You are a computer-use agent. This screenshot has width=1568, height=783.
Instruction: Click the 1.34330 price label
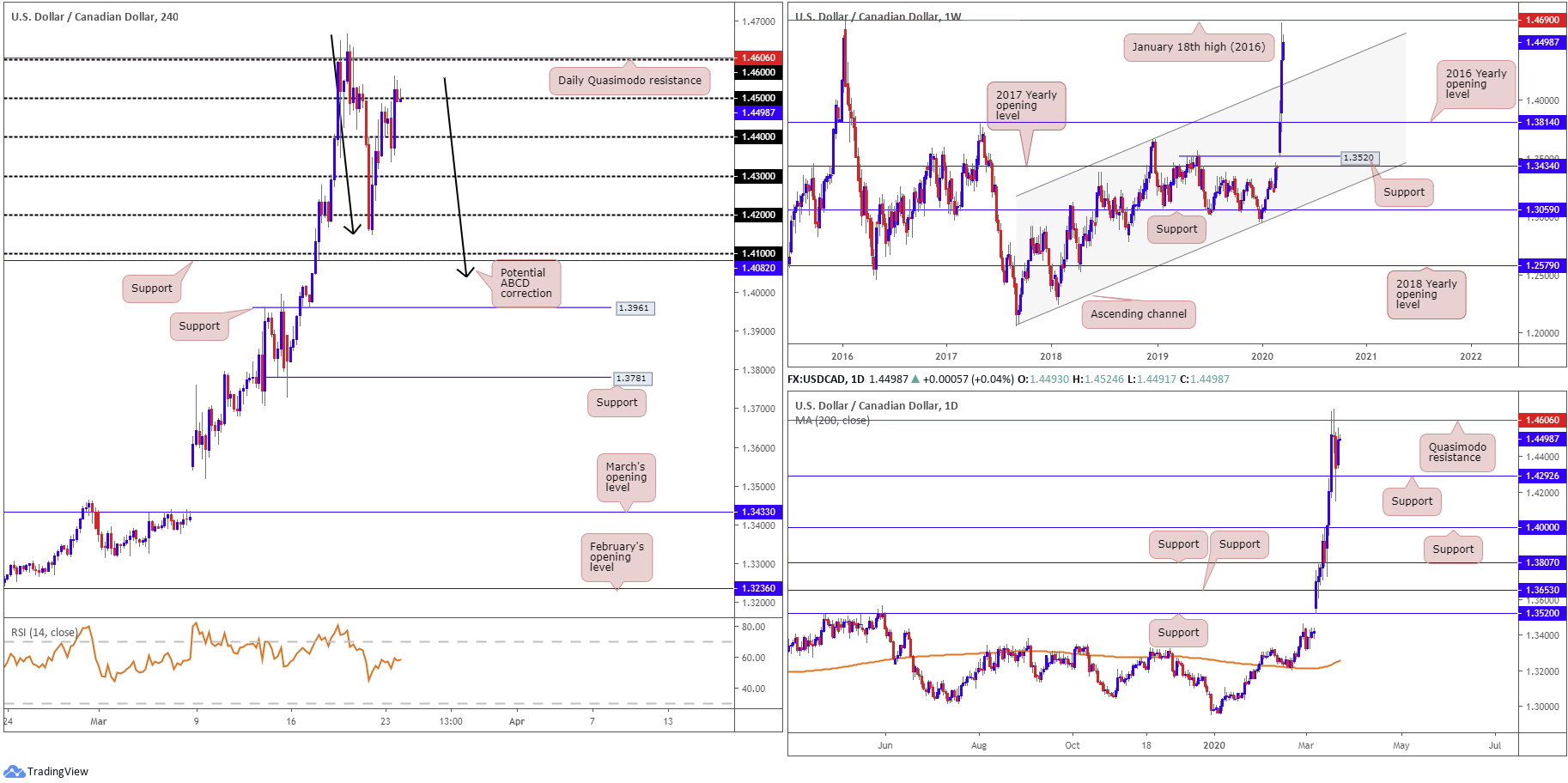pyautogui.click(x=758, y=512)
